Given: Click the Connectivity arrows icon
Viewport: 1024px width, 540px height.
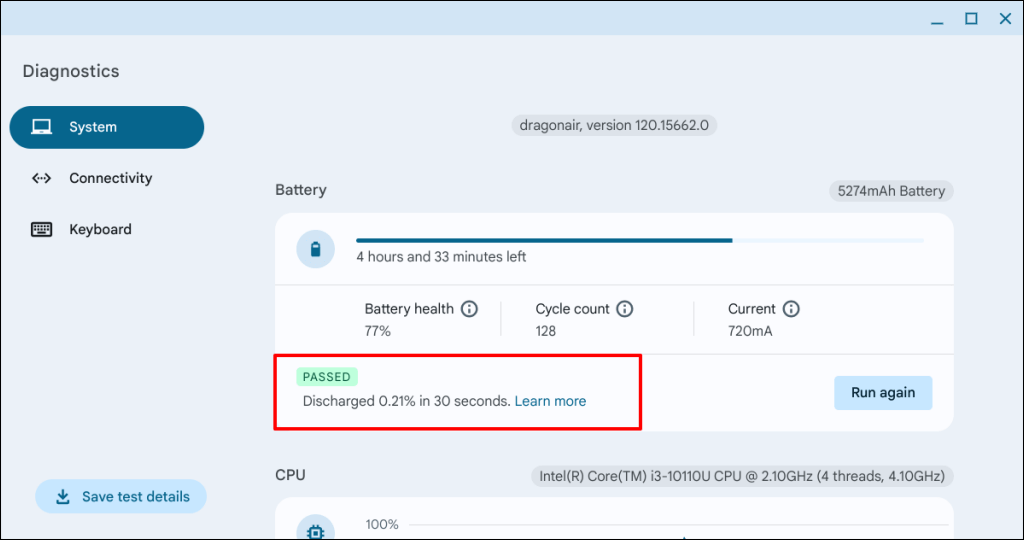Looking at the screenshot, I should point(41,178).
